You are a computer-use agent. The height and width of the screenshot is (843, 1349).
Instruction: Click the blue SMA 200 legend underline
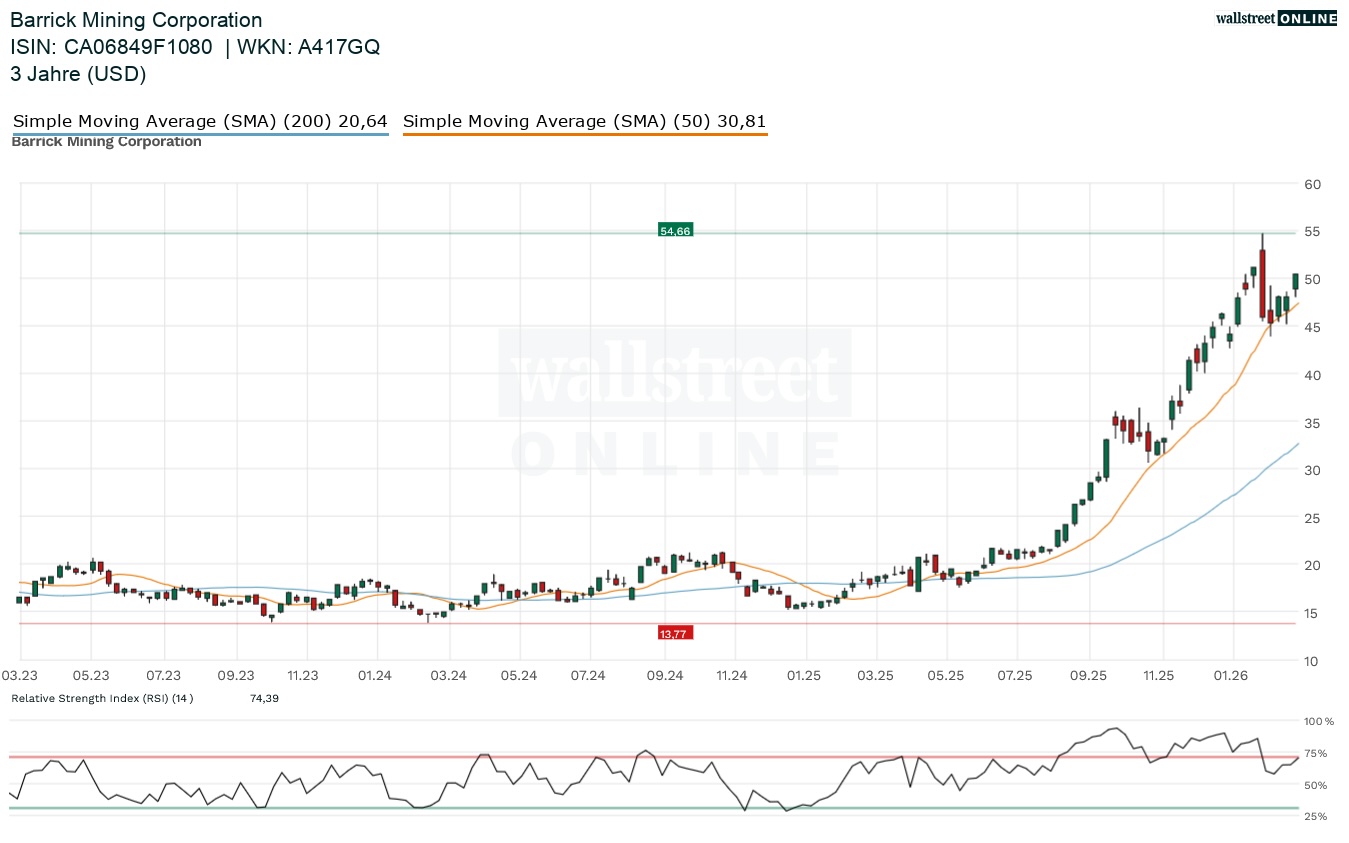point(200,134)
